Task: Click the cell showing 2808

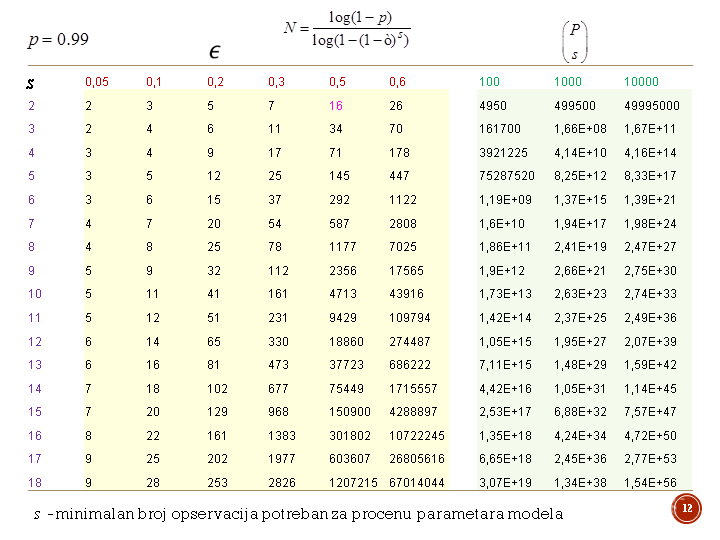Action: point(403,224)
